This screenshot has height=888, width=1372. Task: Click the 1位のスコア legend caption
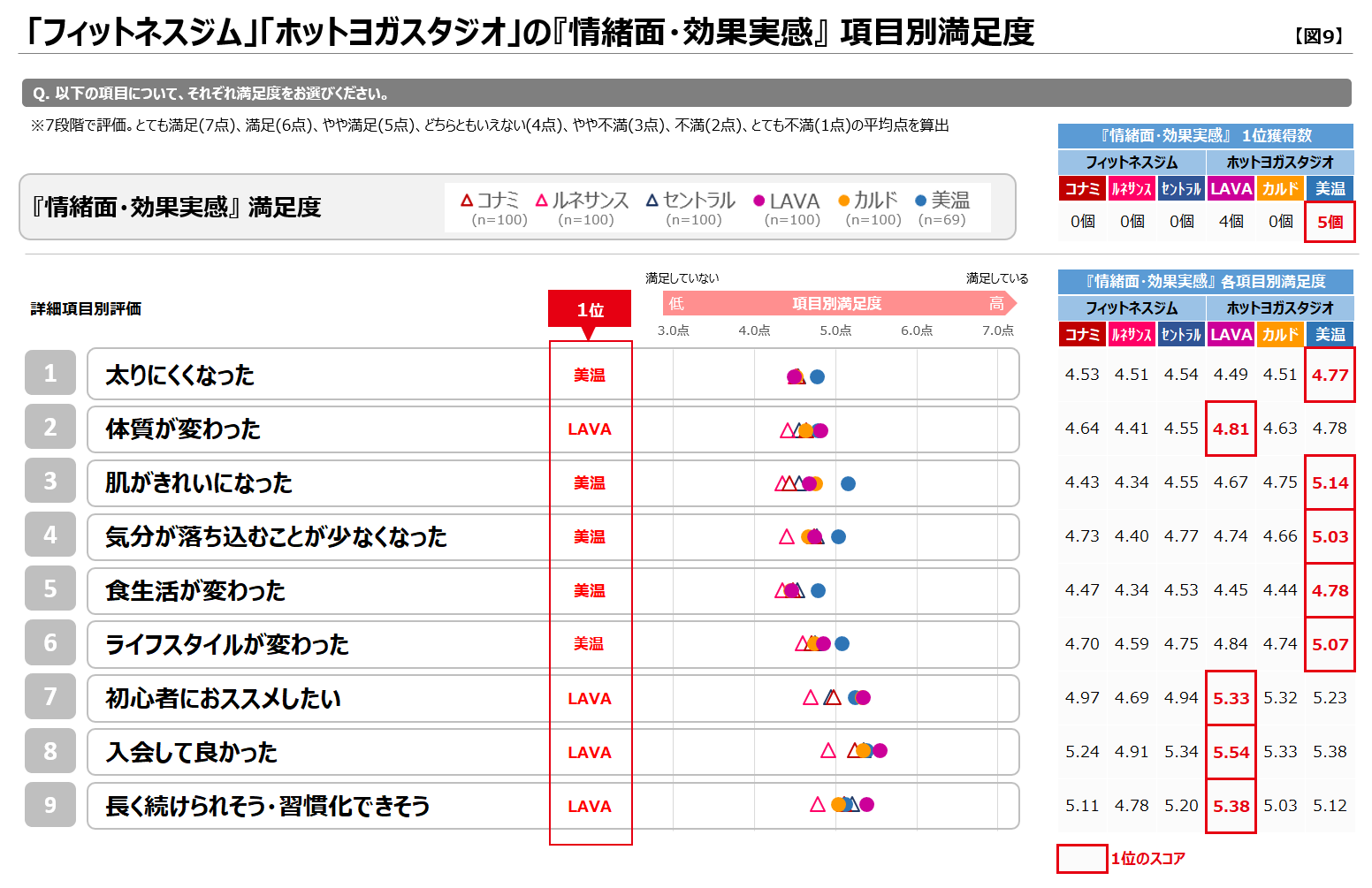pos(1148,859)
